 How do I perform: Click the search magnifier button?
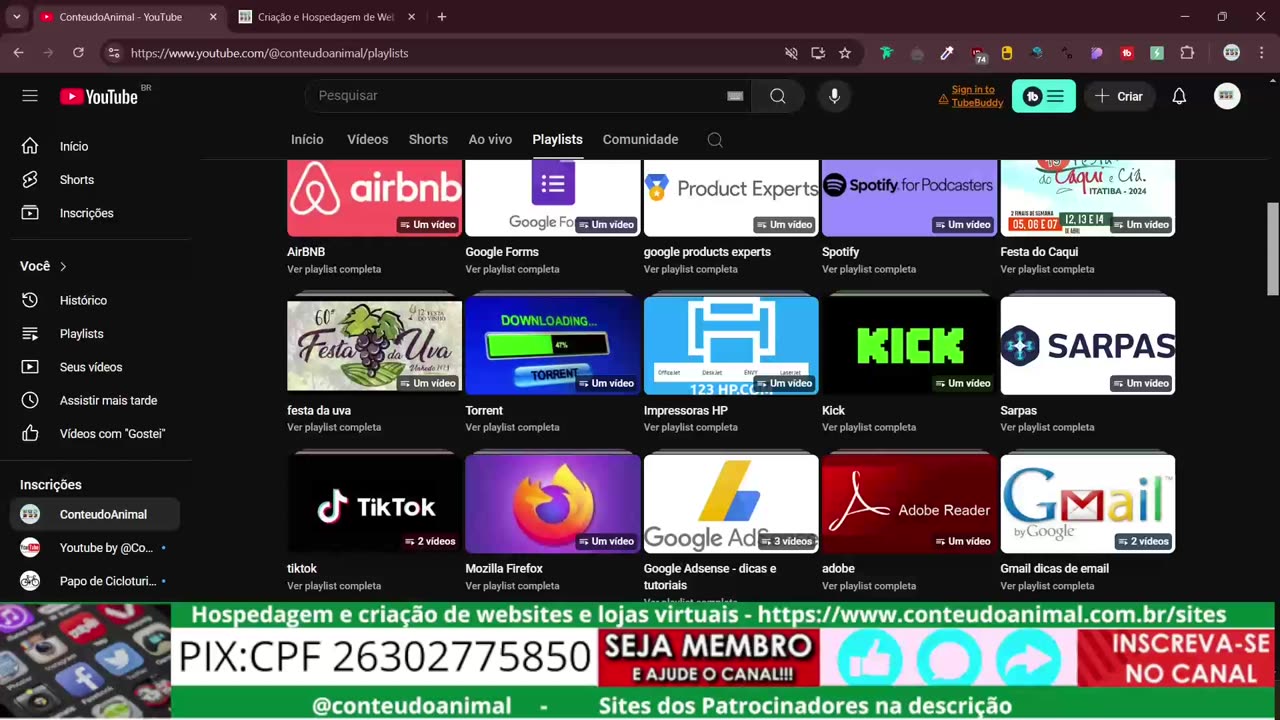(777, 96)
